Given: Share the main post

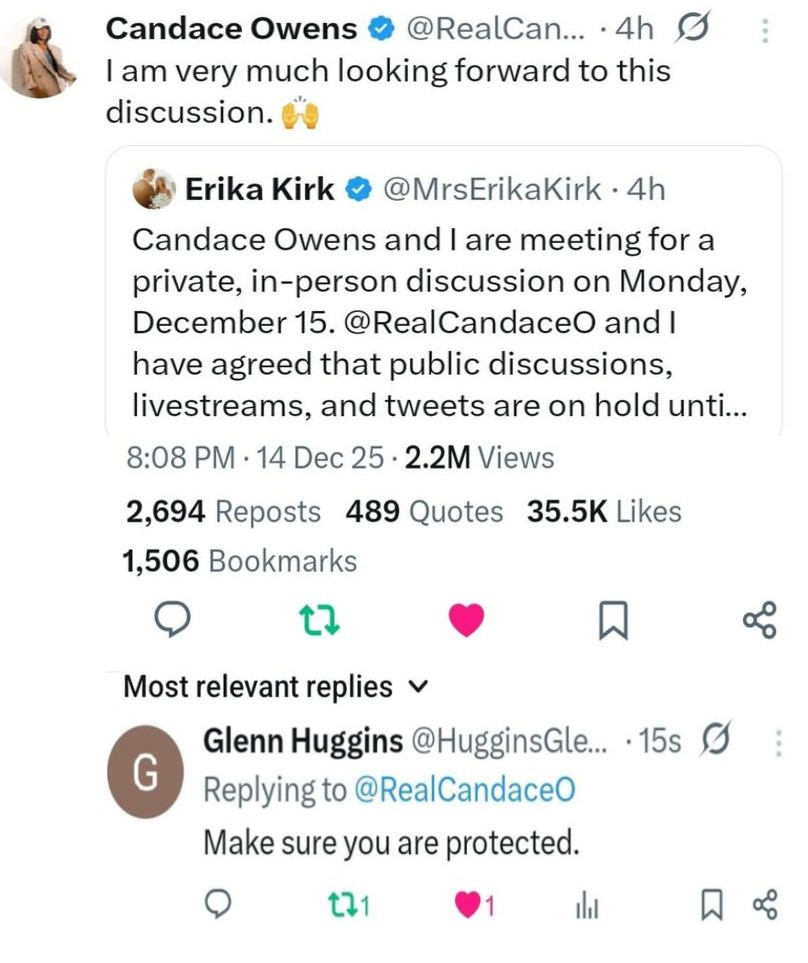Looking at the screenshot, I should (x=760, y=621).
